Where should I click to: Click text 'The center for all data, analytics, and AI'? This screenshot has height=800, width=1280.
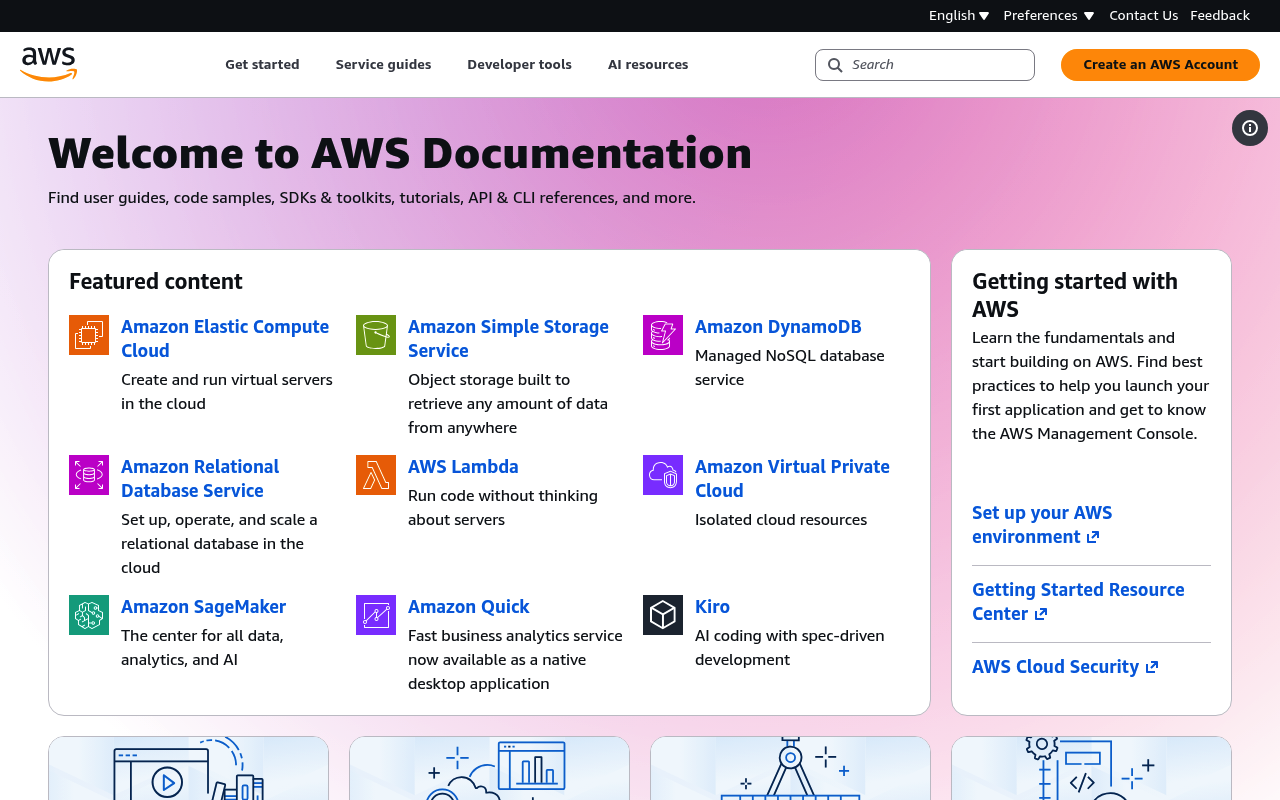point(202,648)
